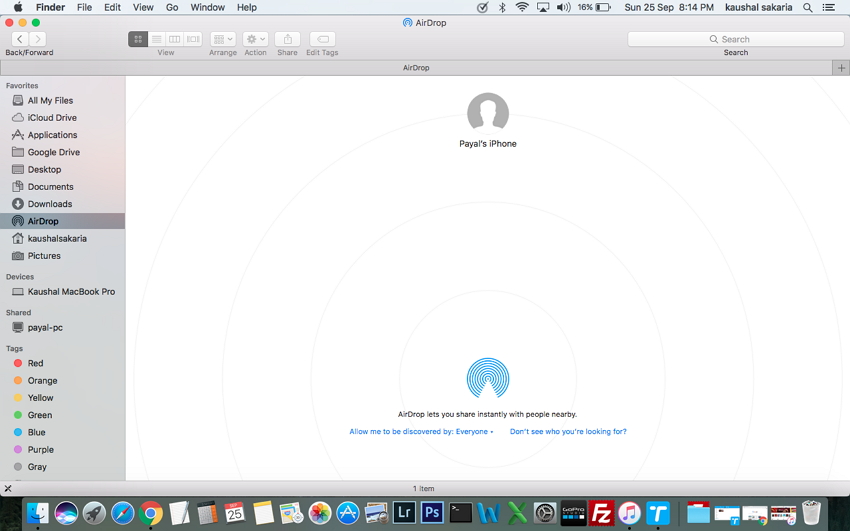Switch to icon view
850x531 pixels.
[x=138, y=39]
